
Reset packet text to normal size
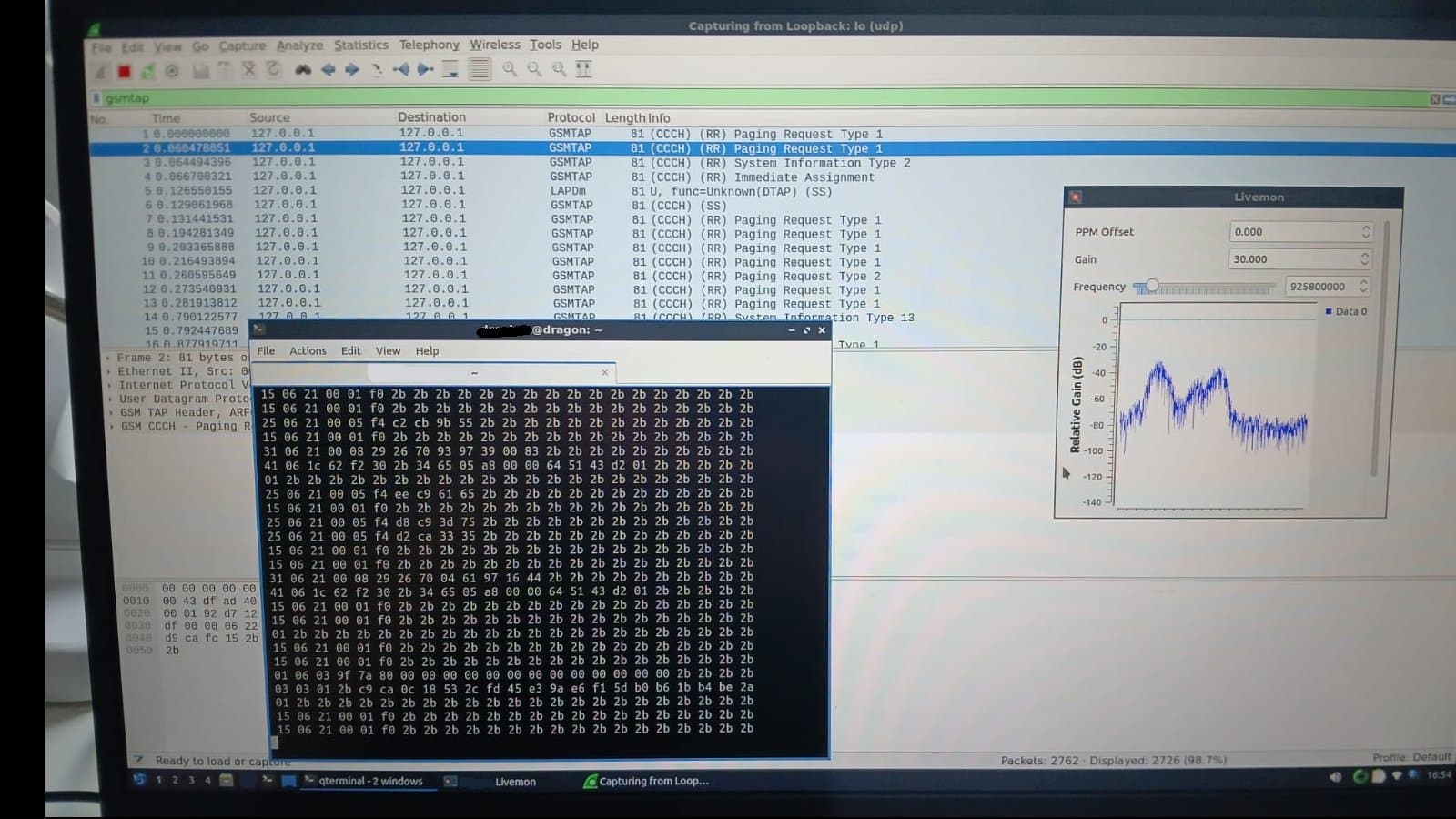559,69
